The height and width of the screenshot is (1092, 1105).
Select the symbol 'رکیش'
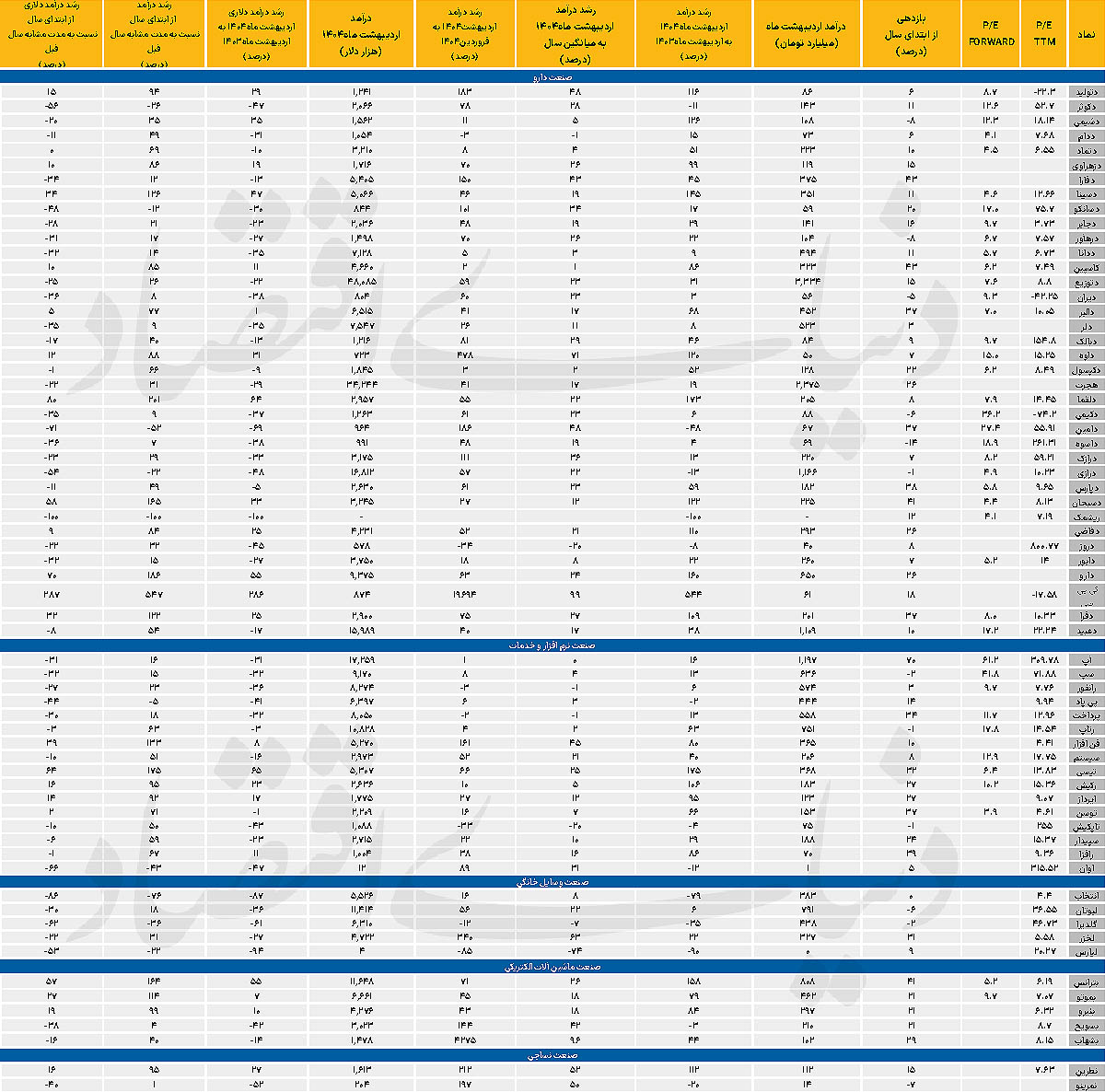coord(1086,784)
